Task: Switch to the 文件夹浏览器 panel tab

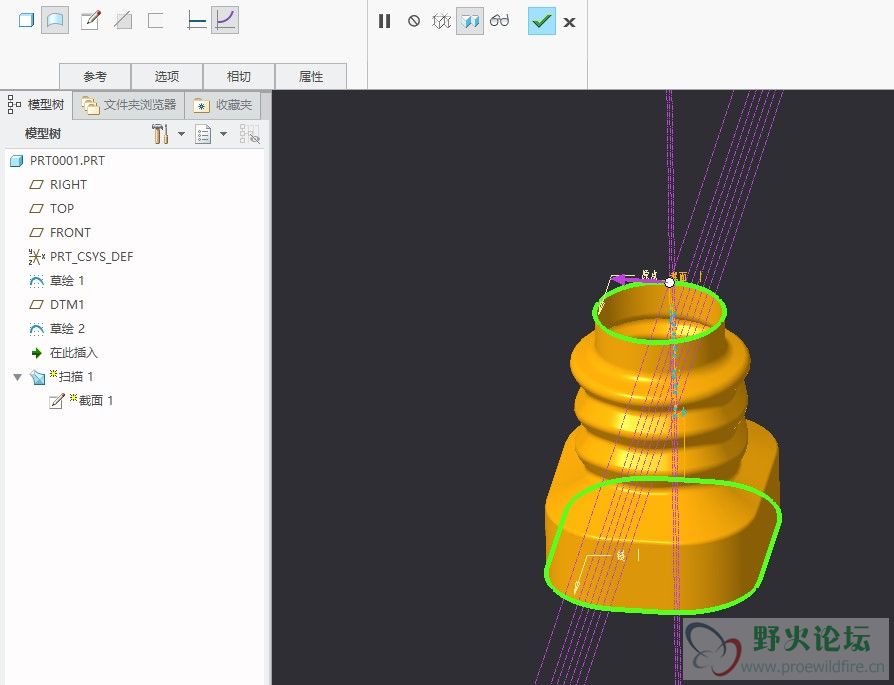Action: [x=129, y=105]
